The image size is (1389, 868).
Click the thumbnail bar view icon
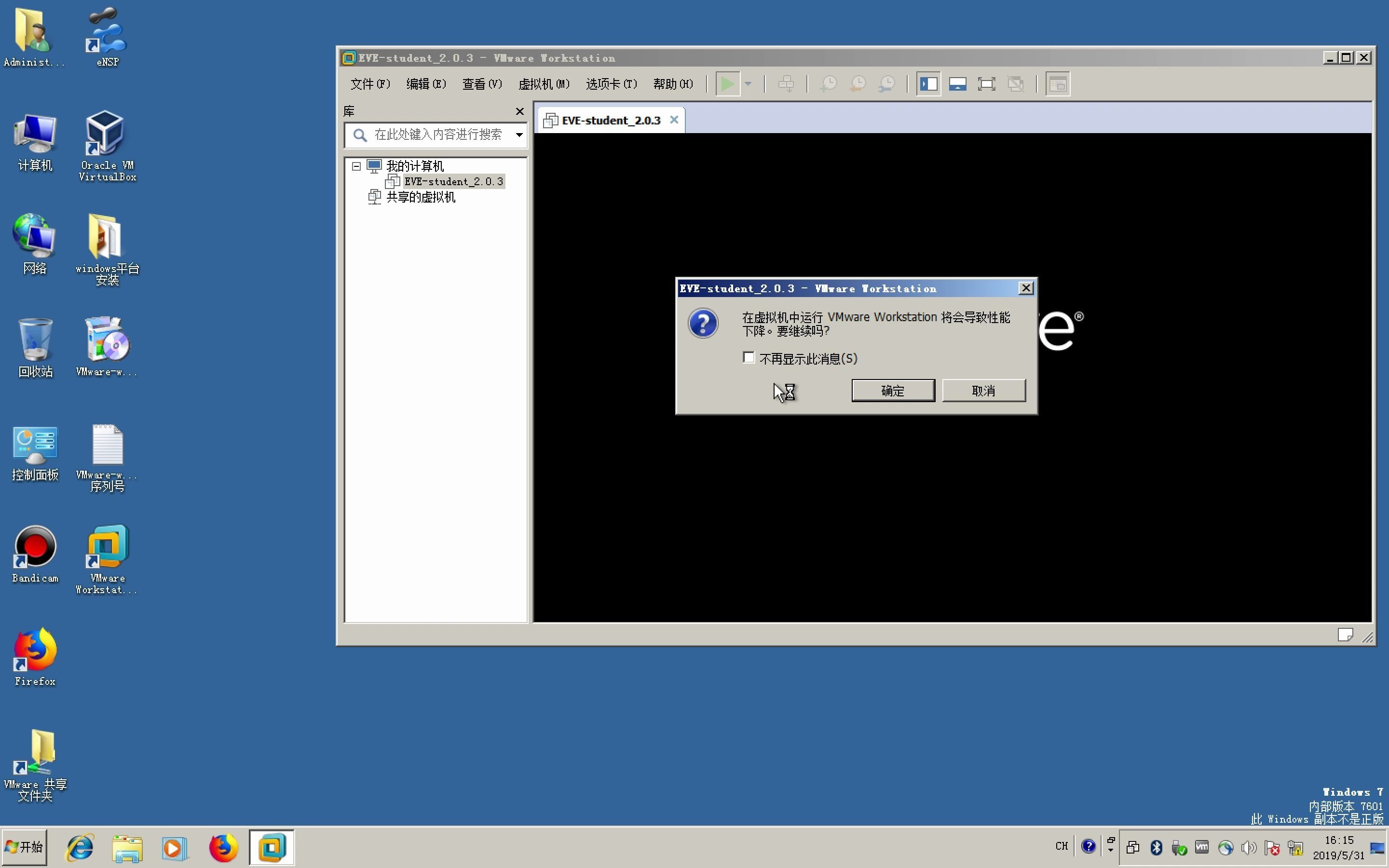point(957,84)
